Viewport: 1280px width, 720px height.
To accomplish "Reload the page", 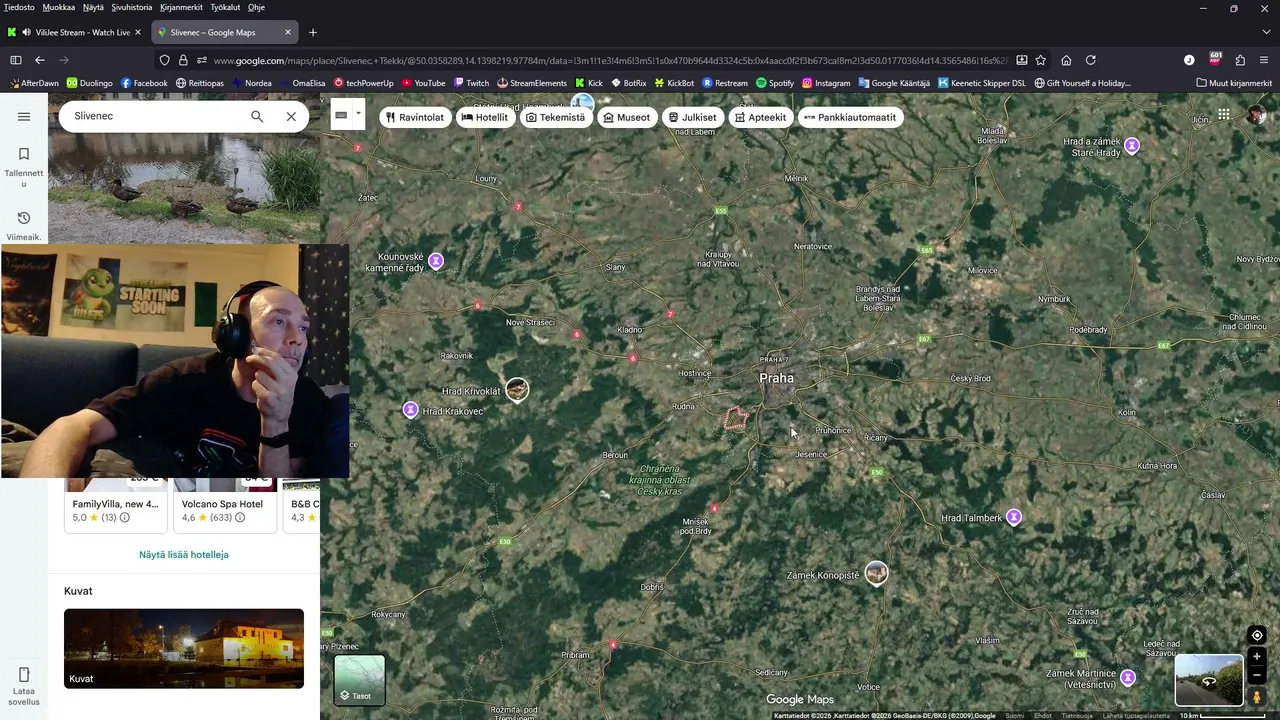I will [x=1091, y=60].
